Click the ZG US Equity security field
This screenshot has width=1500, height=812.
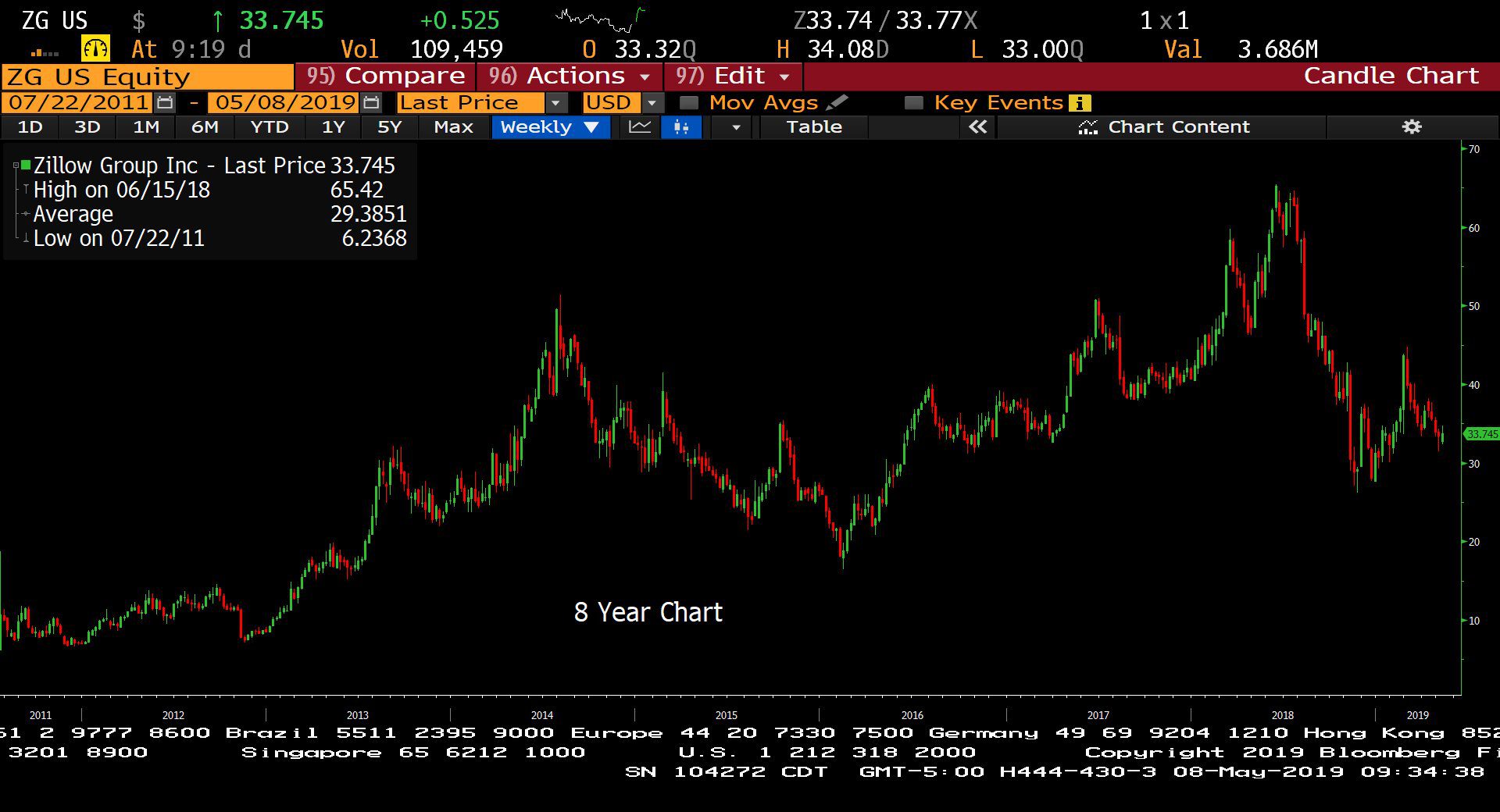[148, 77]
